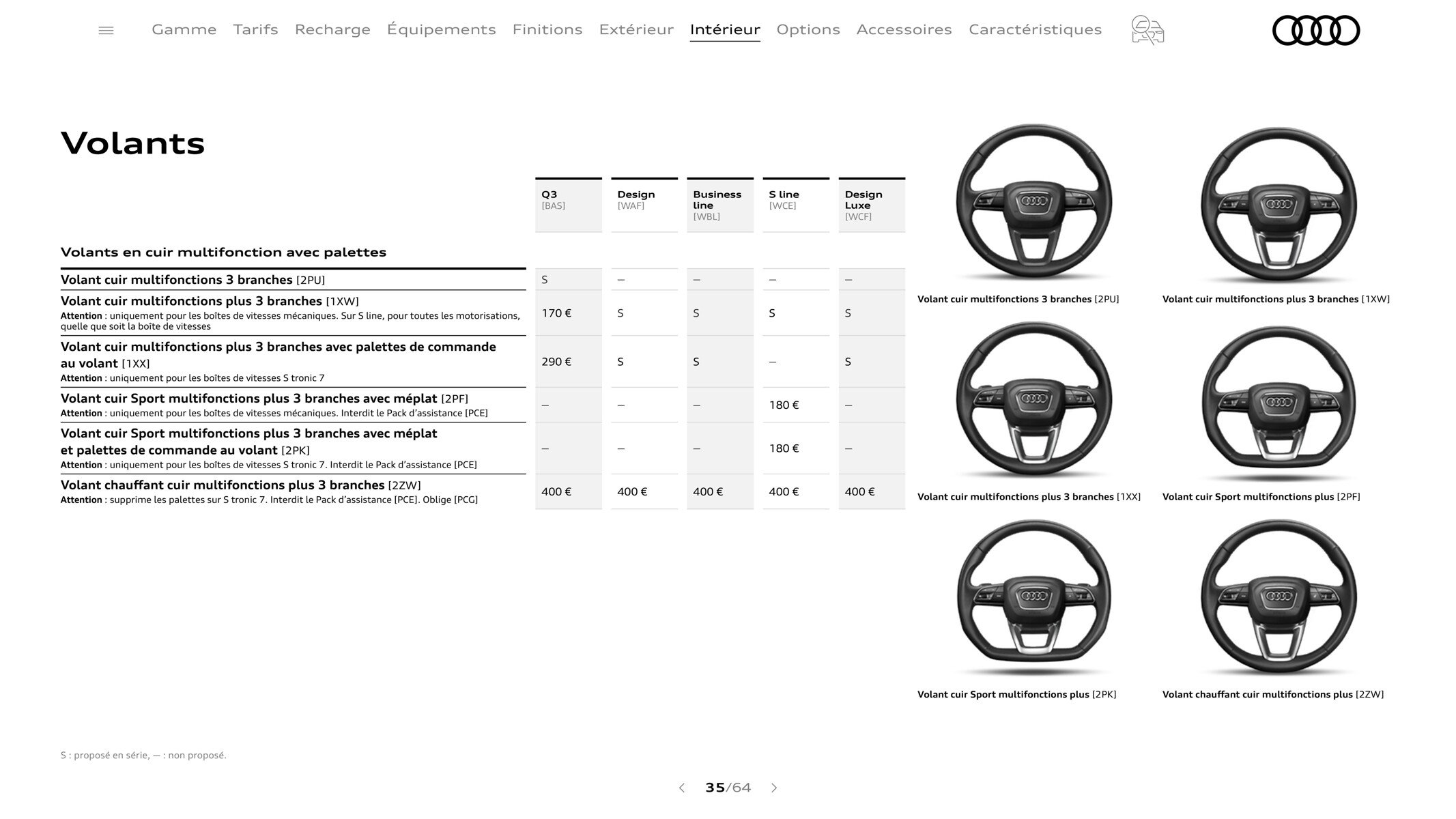Open the Recharge tab
Viewport: 1456px width, 819px height.
coord(332,29)
